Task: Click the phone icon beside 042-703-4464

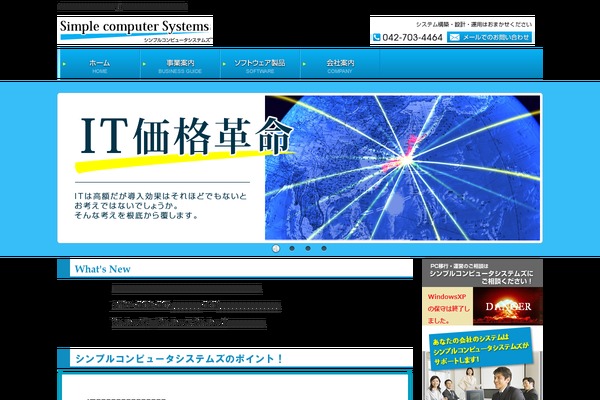Action: coord(377,37)
